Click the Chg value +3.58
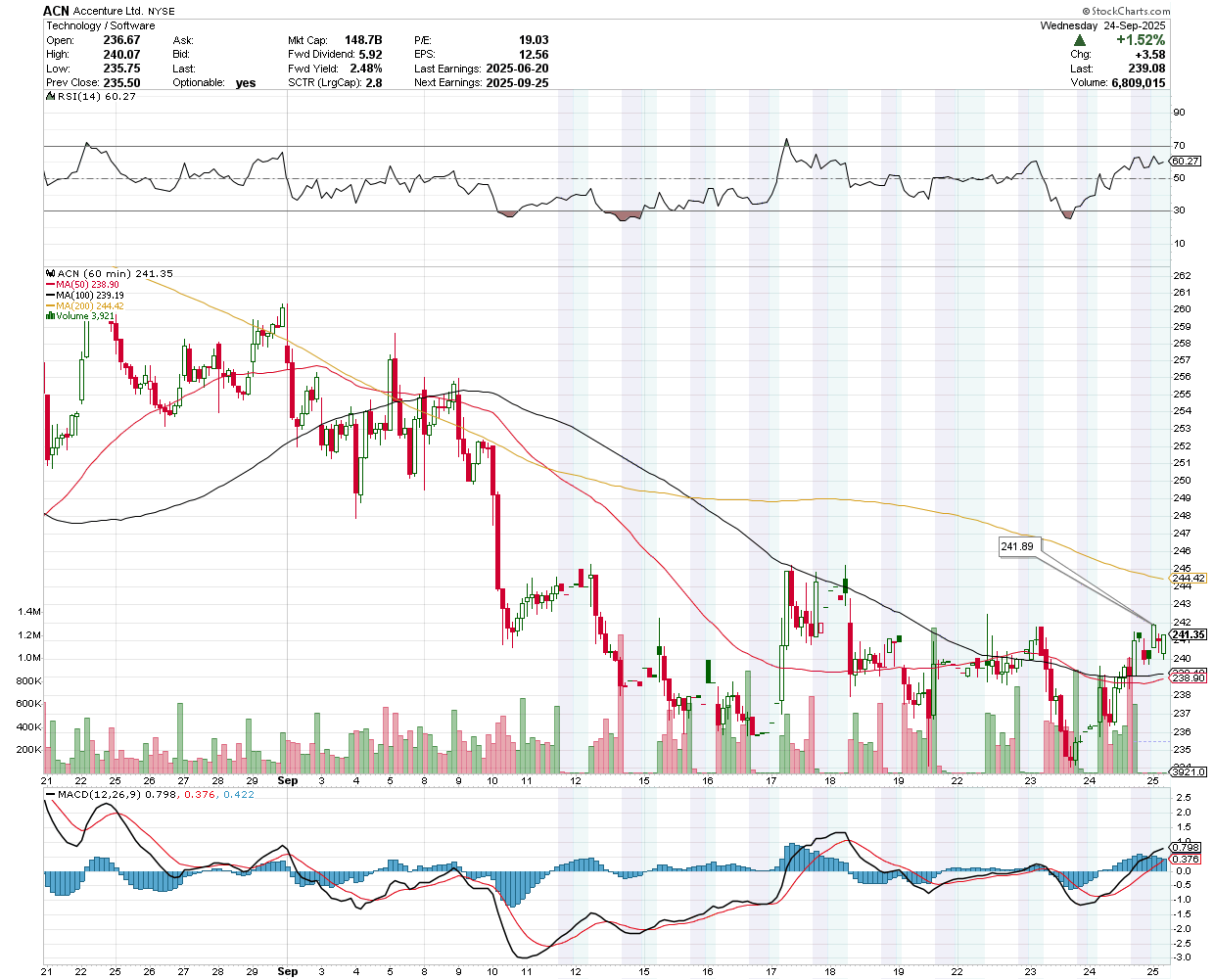This screenshot has height=980, width=1214. pyautogui.click(x=1150, y=55)
